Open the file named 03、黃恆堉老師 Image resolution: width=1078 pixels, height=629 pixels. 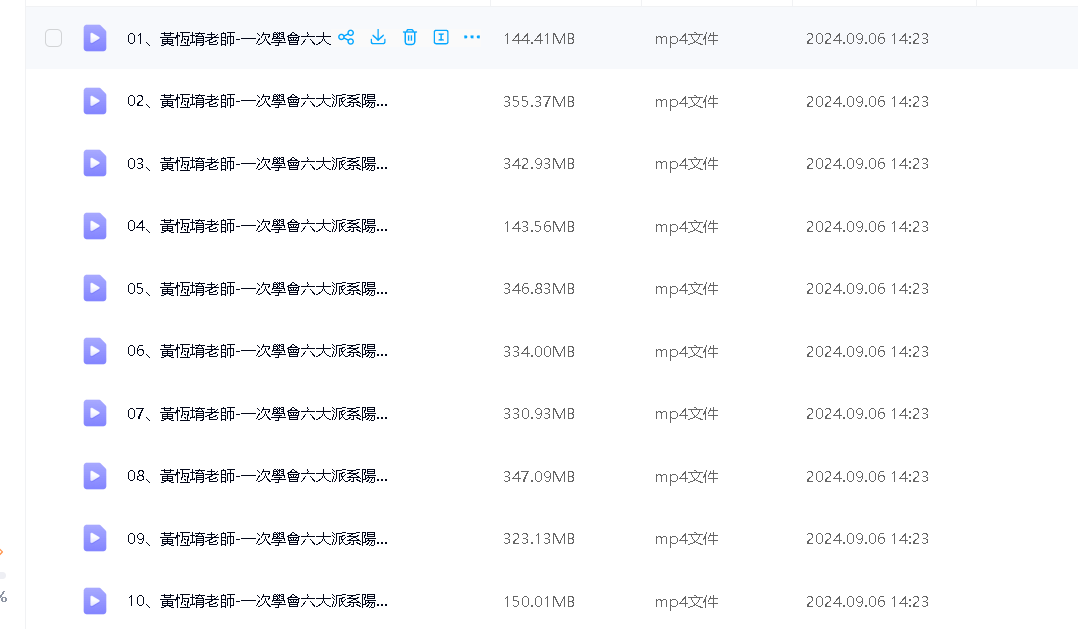[257, 164]
